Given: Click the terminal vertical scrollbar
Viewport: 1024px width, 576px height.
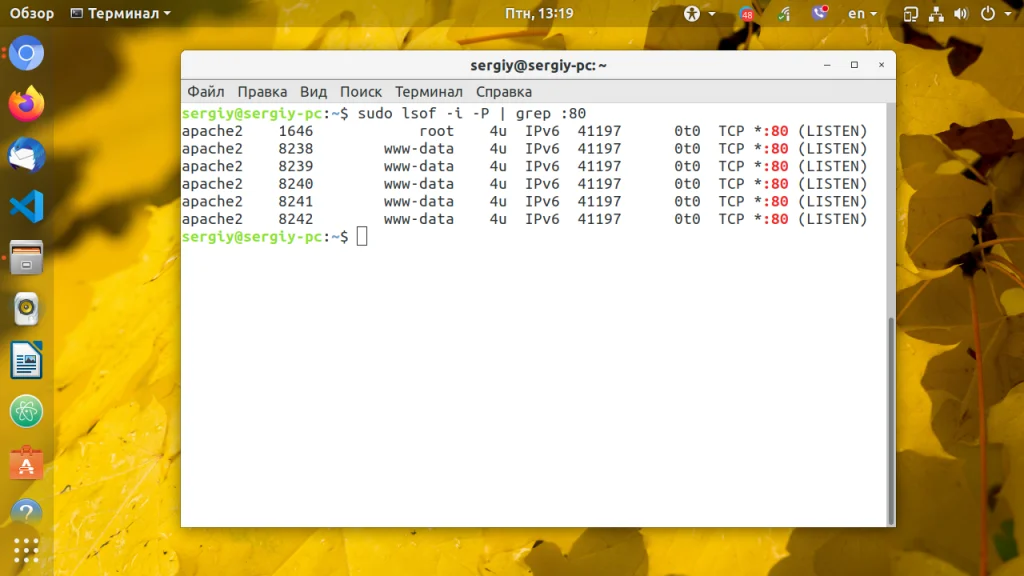Looking at the screenshot, I should point(891,421).
